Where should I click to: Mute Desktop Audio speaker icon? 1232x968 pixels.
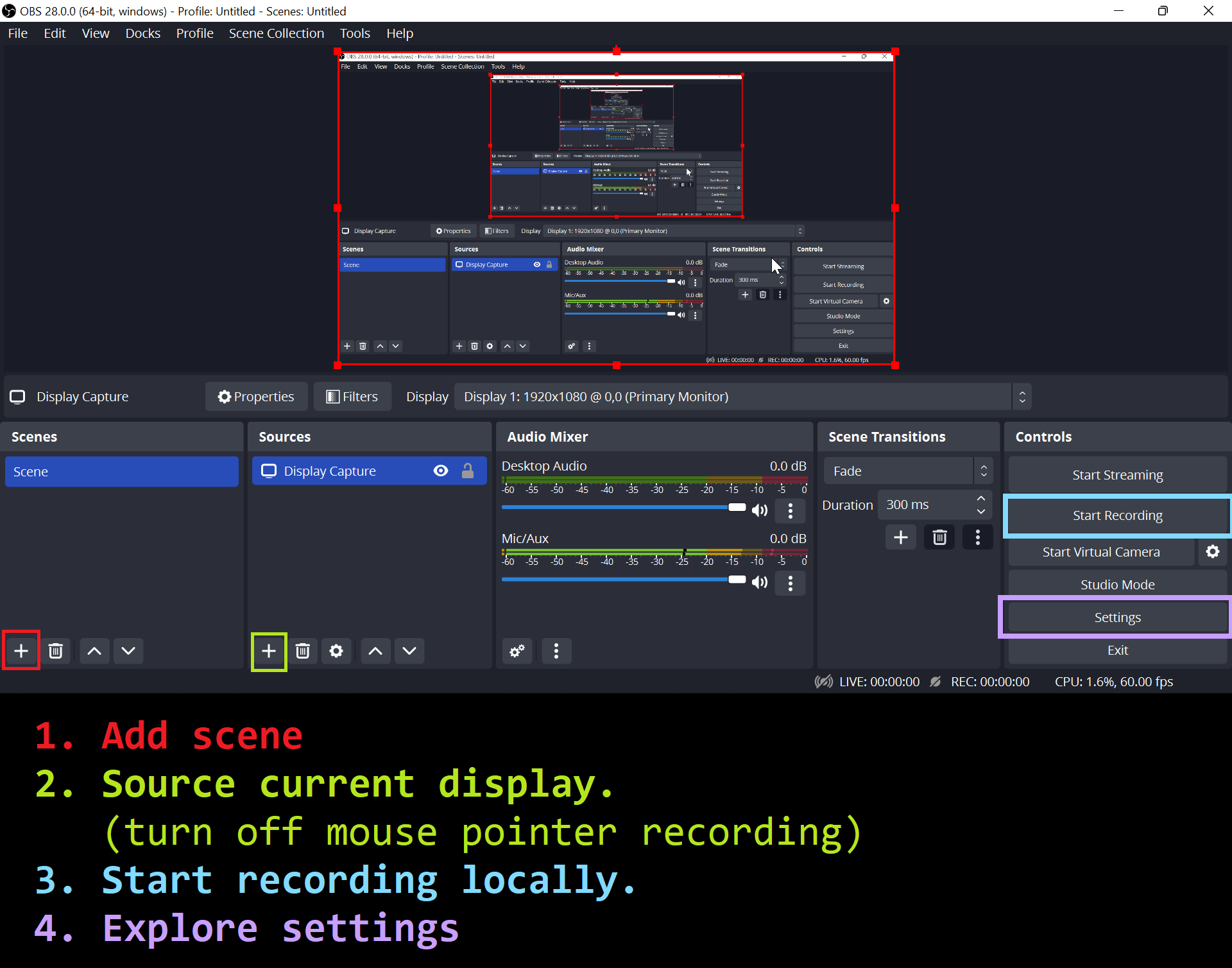(x=760, y=510)
